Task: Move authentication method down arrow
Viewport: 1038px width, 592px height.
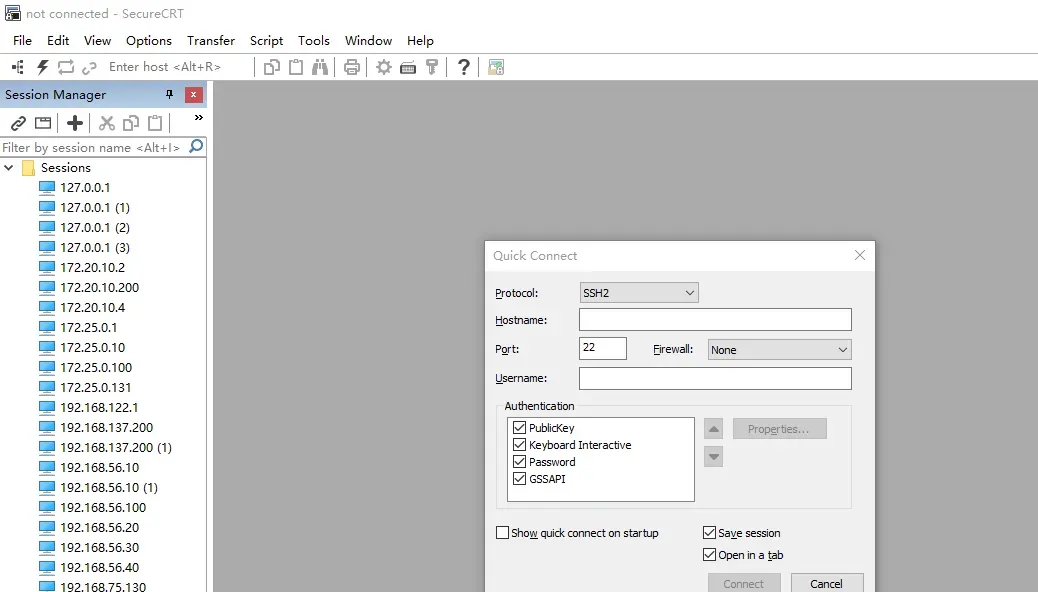Action: click(x=713, y=456)
